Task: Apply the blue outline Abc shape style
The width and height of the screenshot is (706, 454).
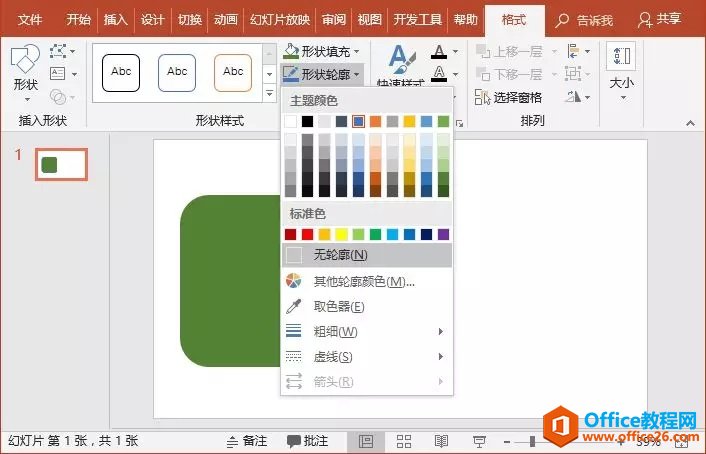Action: (177, 73)
